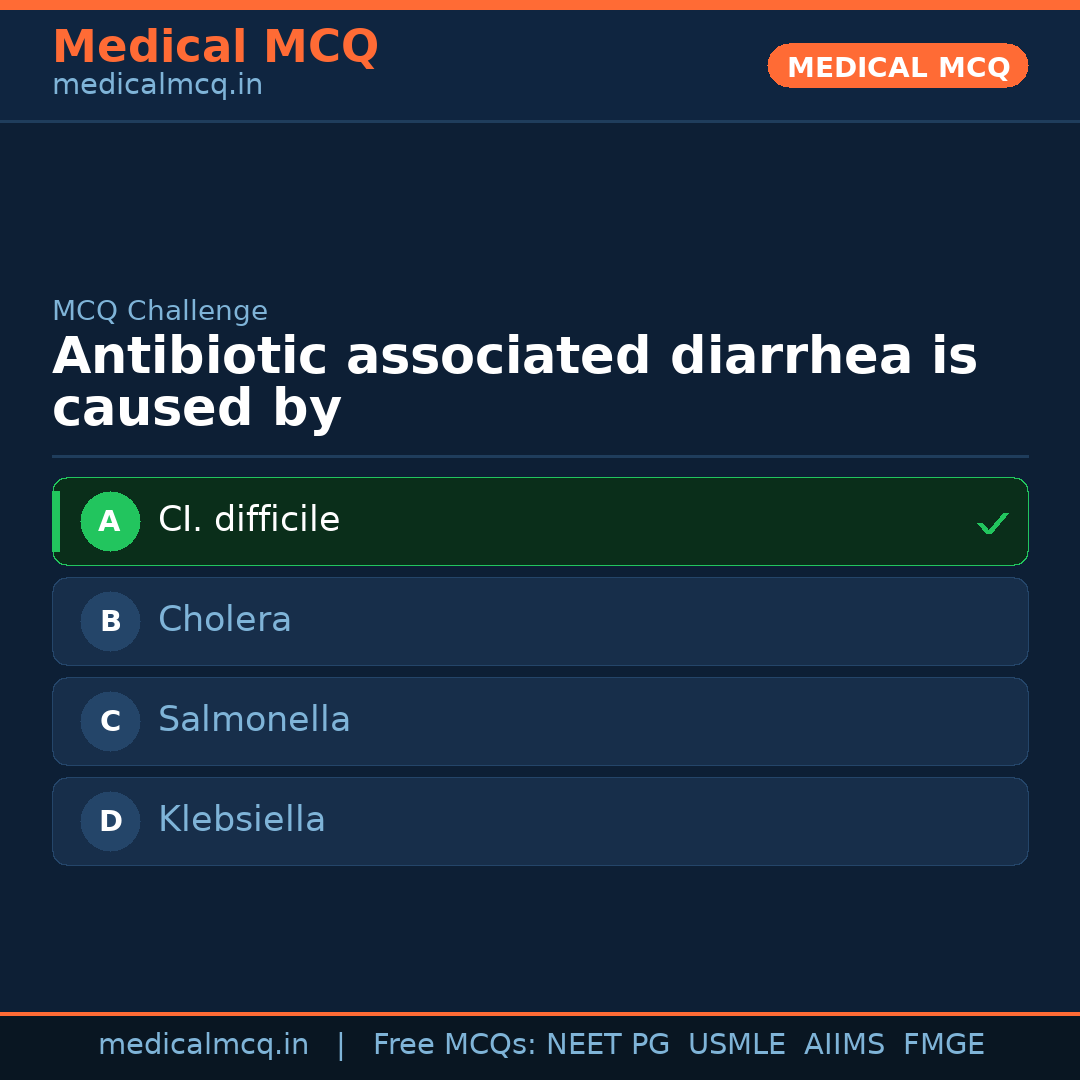
Task: Open the medicalmcq.in link in footer
Action: coord(203,1045)
